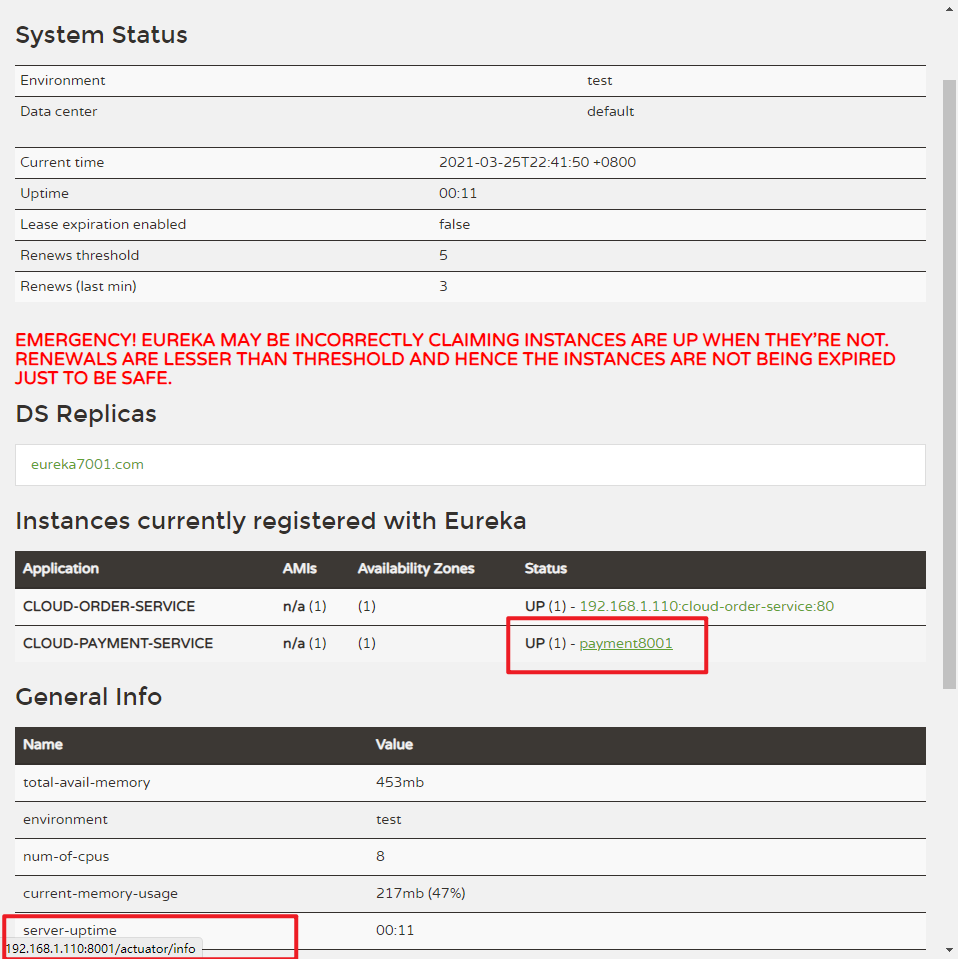Click the Instances currently registered with Eureka heading

tap(271, 521)
